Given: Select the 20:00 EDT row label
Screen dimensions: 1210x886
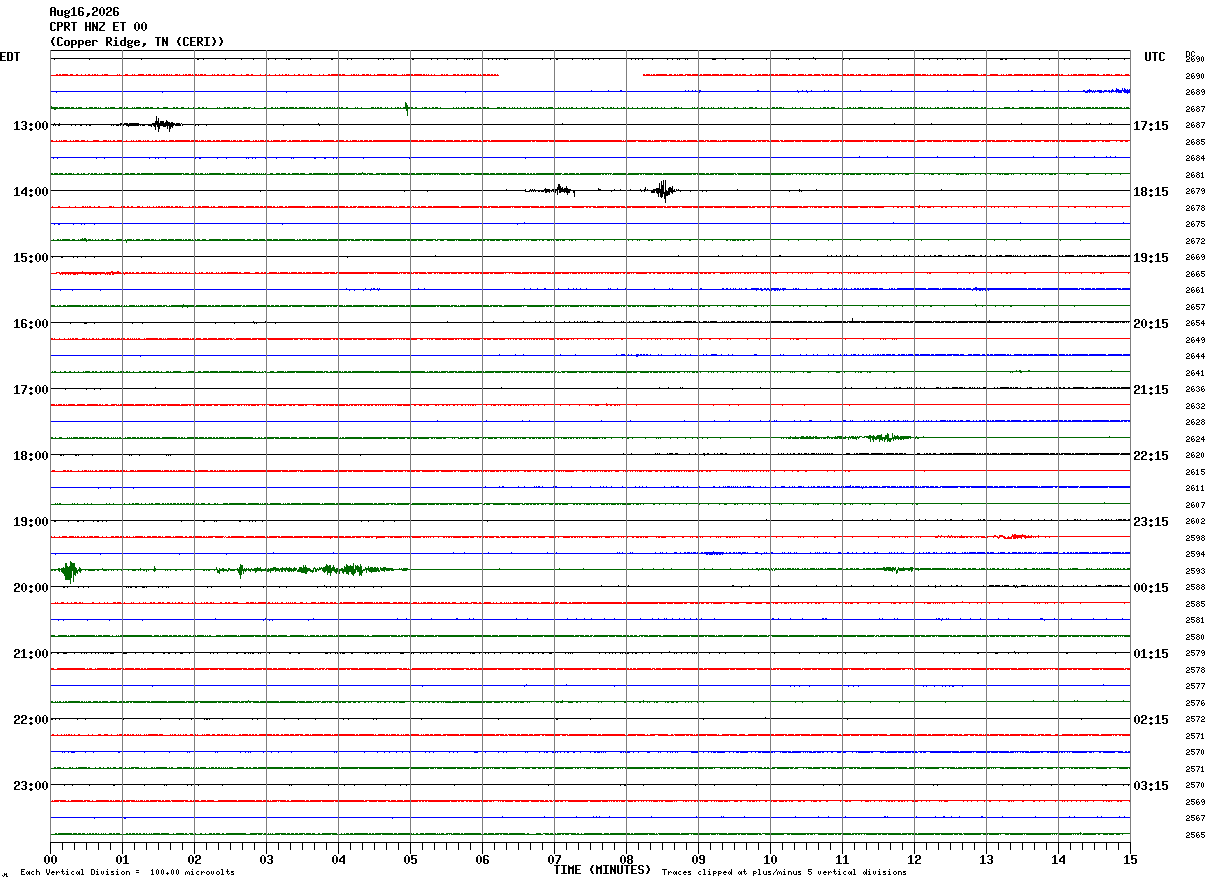Looking at the screenshot, I should point(31,588).
